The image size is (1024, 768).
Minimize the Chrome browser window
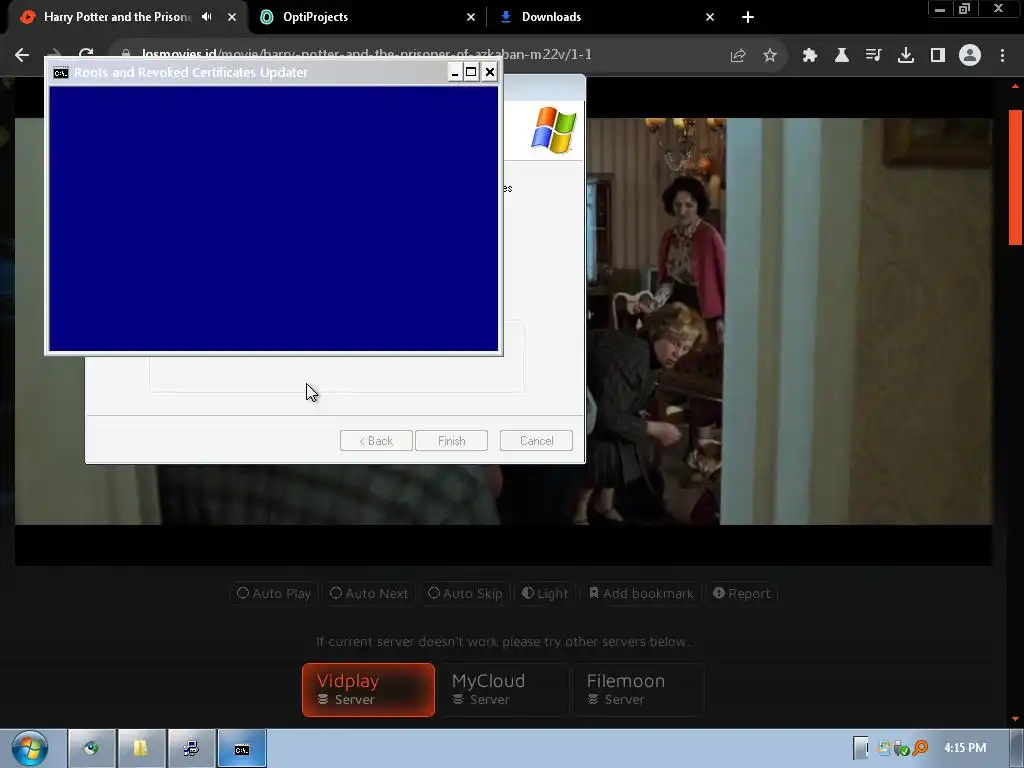pyautogui.click(x=940, y=9)
